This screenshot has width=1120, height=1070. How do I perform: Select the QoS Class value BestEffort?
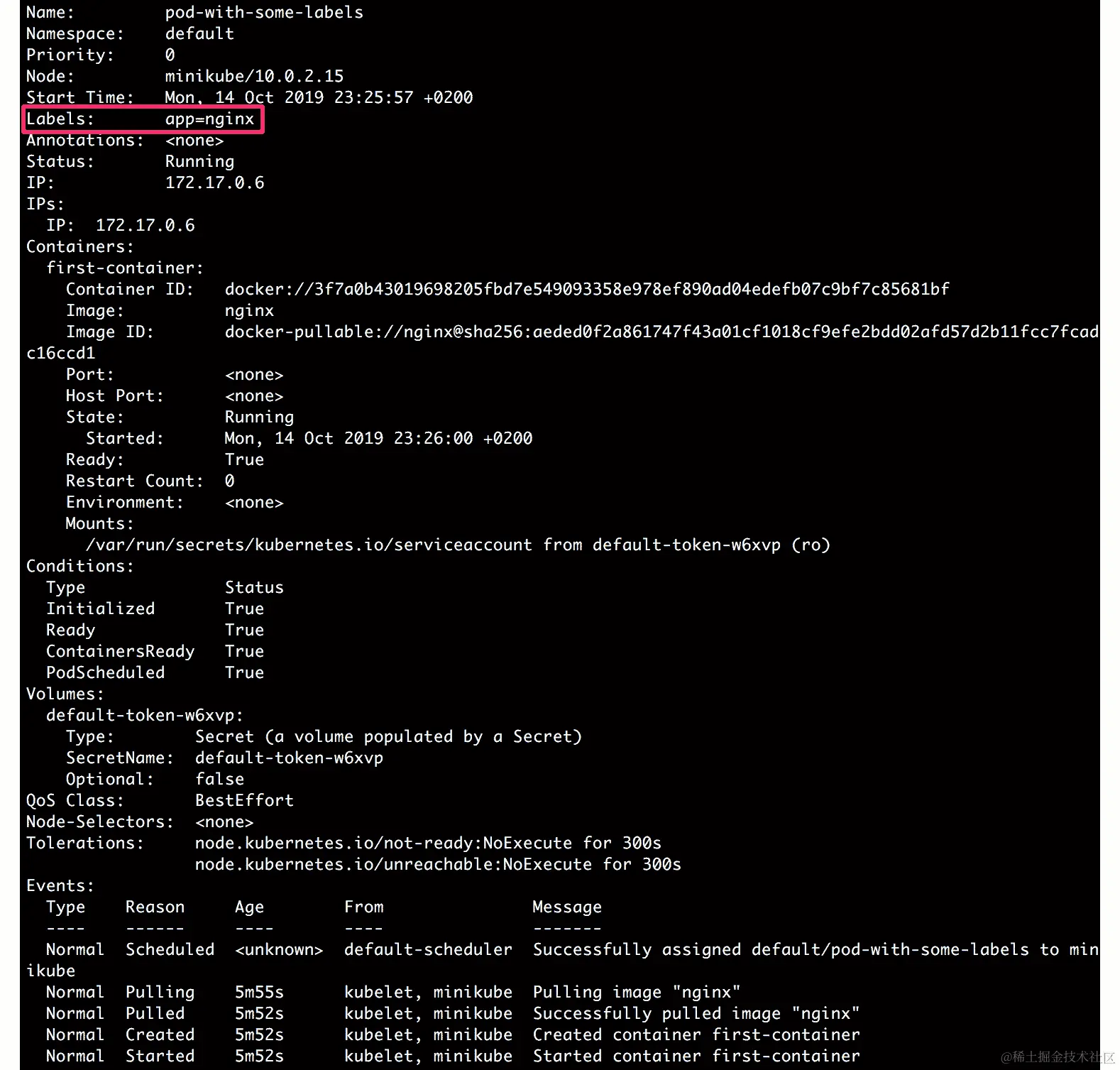244,800
